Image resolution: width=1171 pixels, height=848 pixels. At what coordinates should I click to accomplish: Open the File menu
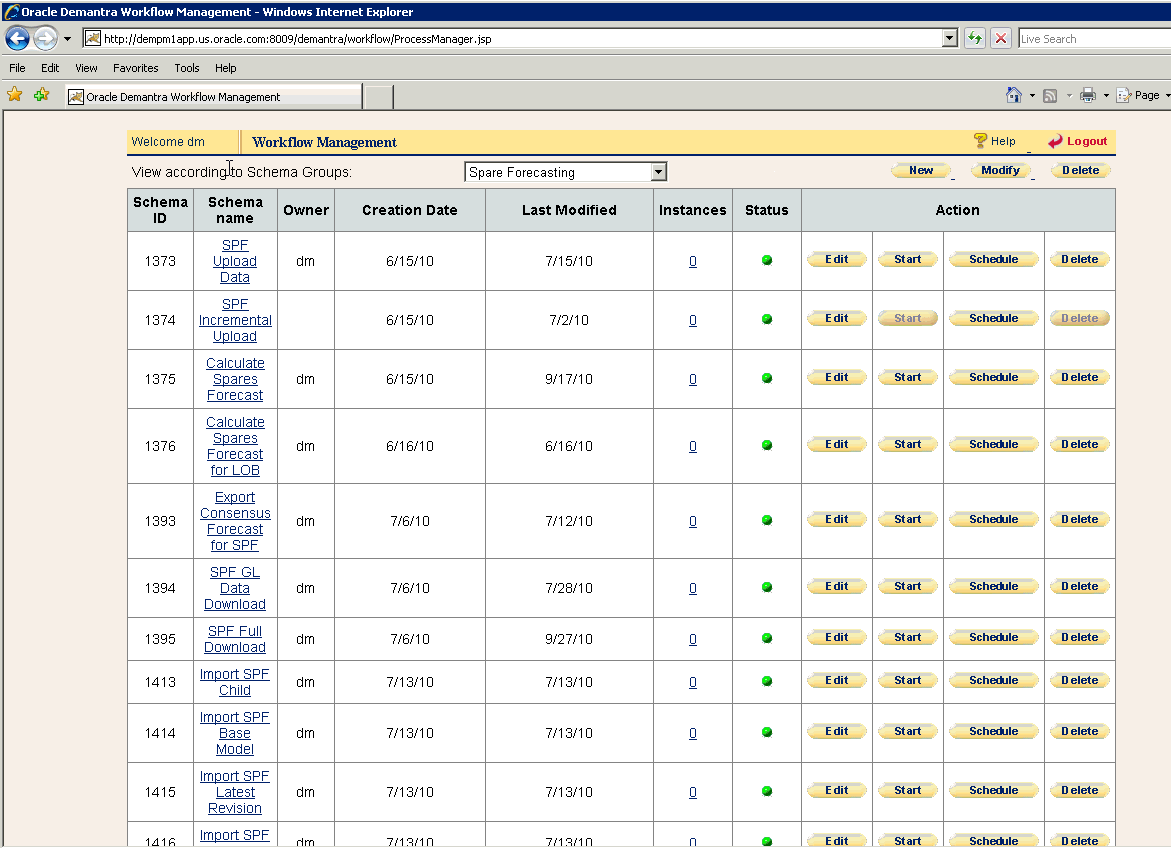pos(17,68)
